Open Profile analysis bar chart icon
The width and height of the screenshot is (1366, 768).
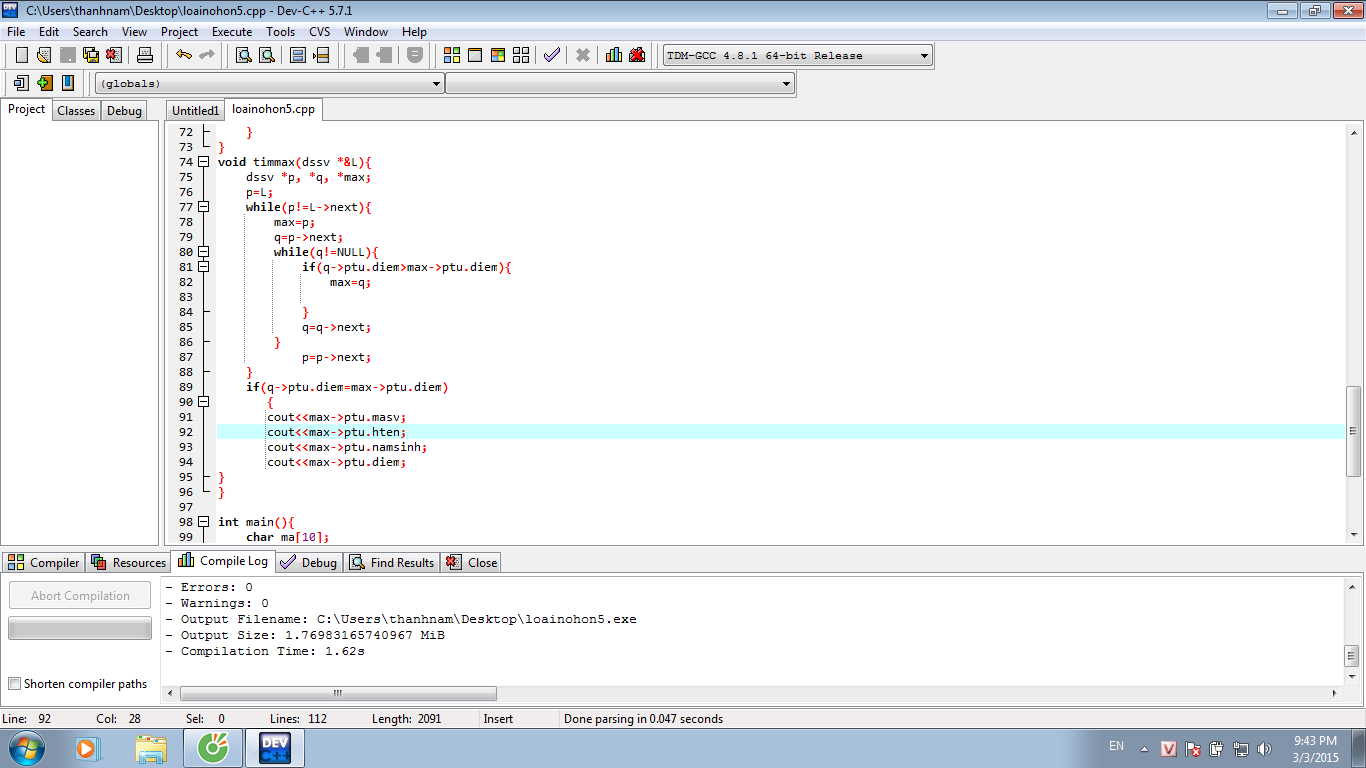[x=613, y=55]
